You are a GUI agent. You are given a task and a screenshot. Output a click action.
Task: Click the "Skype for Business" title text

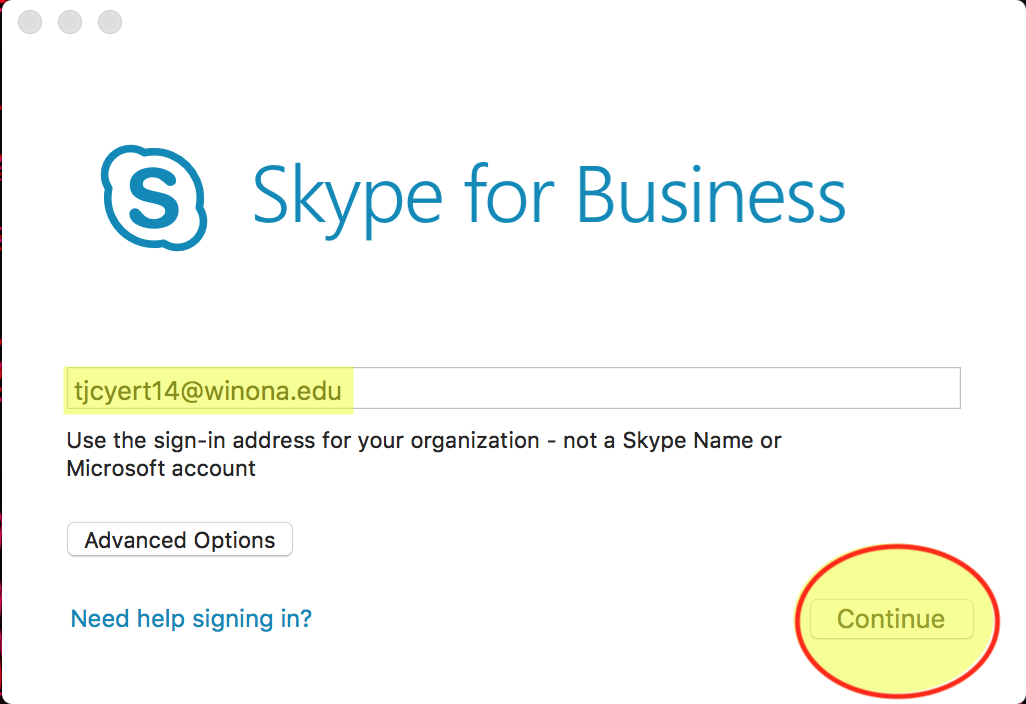(x=548, y=197)
